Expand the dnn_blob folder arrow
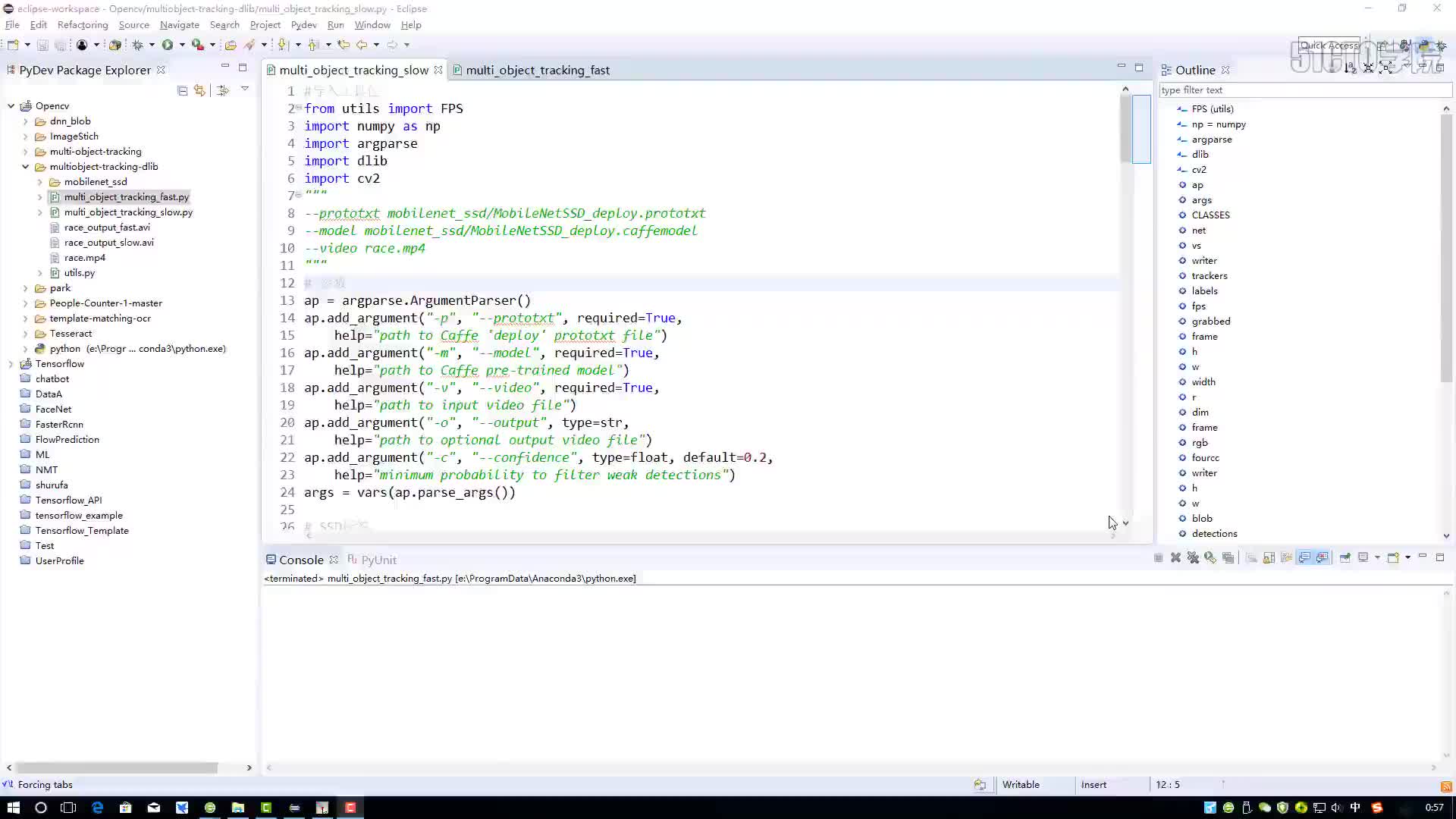The height and width of the screenshot is (819, 1456). click(26, 121)
